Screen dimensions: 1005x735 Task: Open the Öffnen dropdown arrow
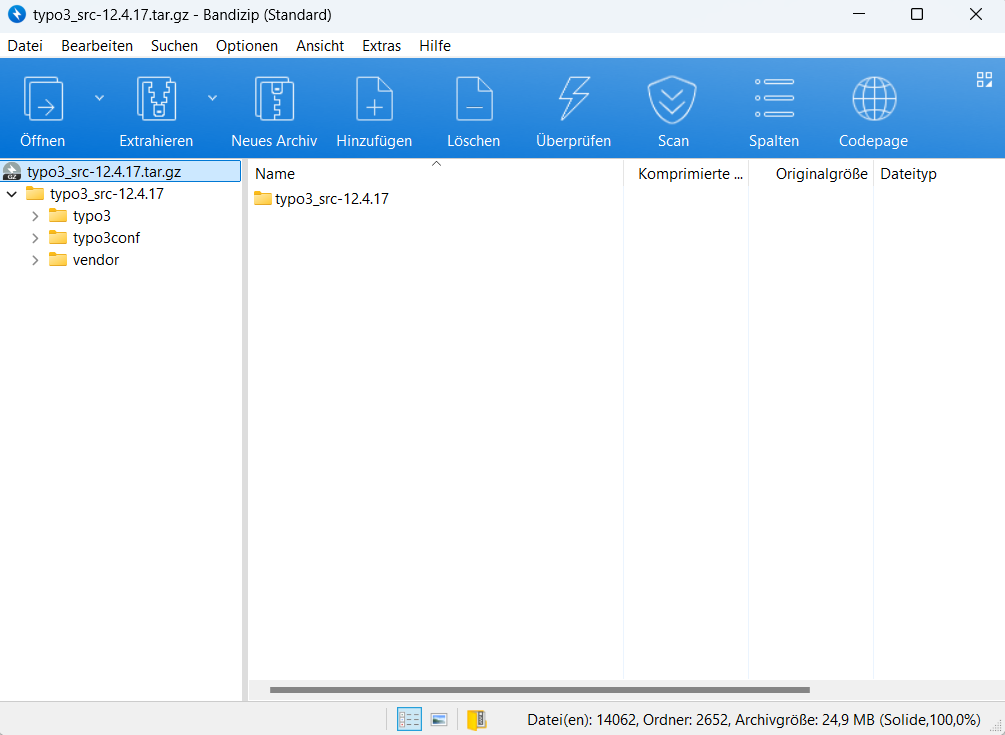point(99,98)
